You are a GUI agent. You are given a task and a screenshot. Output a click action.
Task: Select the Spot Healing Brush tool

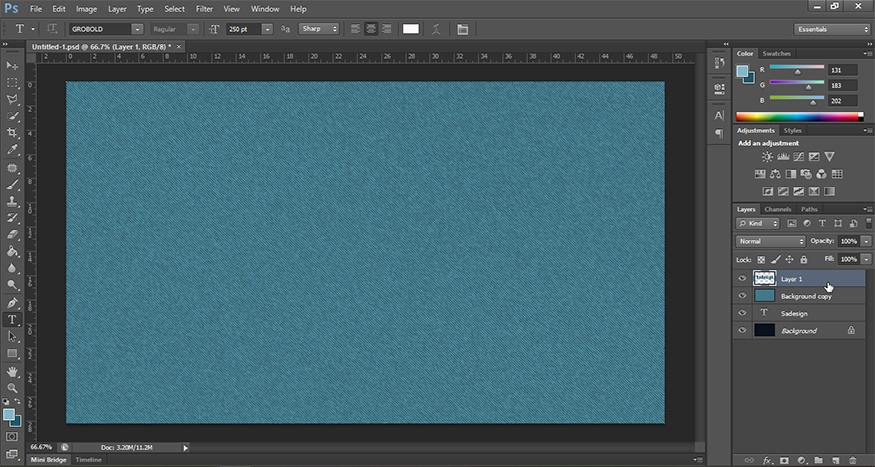tap(12, 168)
